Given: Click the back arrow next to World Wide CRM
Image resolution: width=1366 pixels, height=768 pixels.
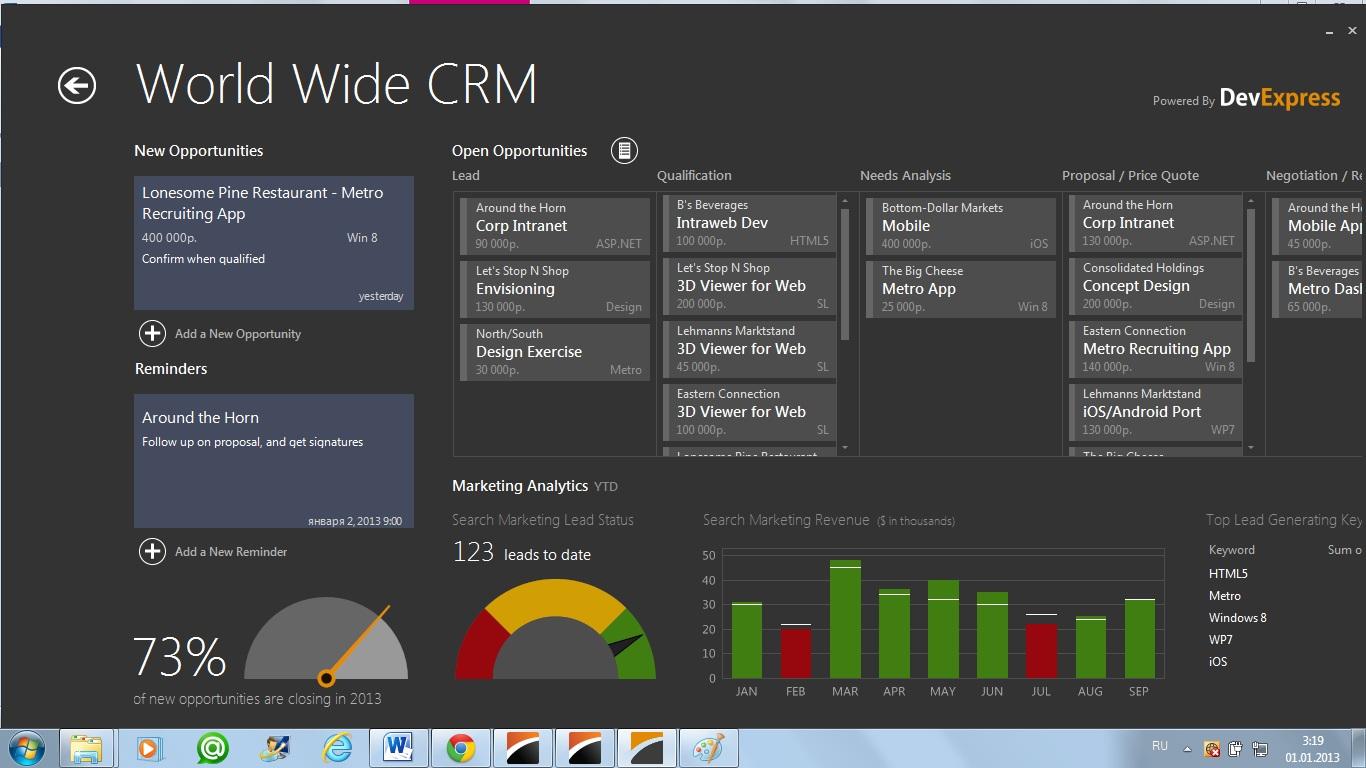Looking at the screenshot, I should point(77,86).
